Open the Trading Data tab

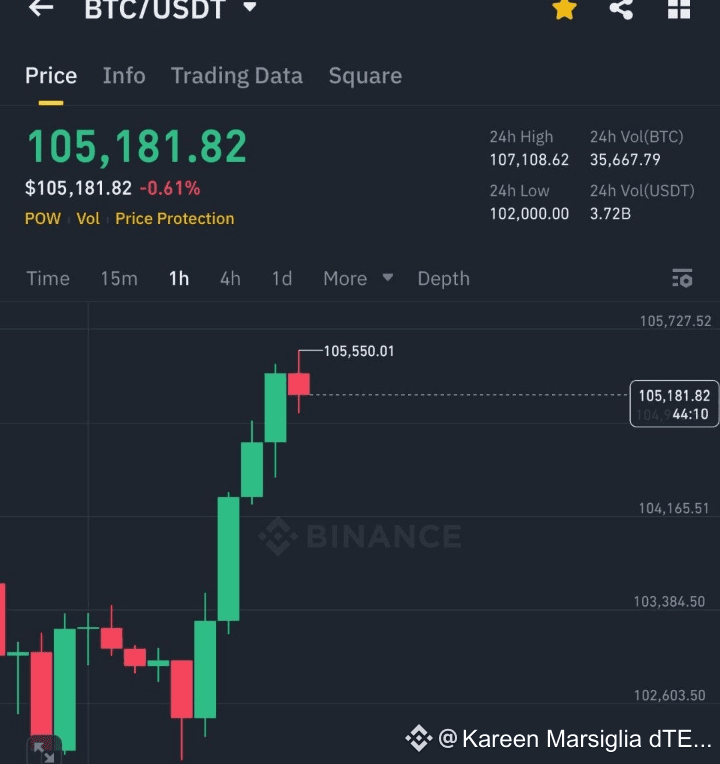click(237, 76)
